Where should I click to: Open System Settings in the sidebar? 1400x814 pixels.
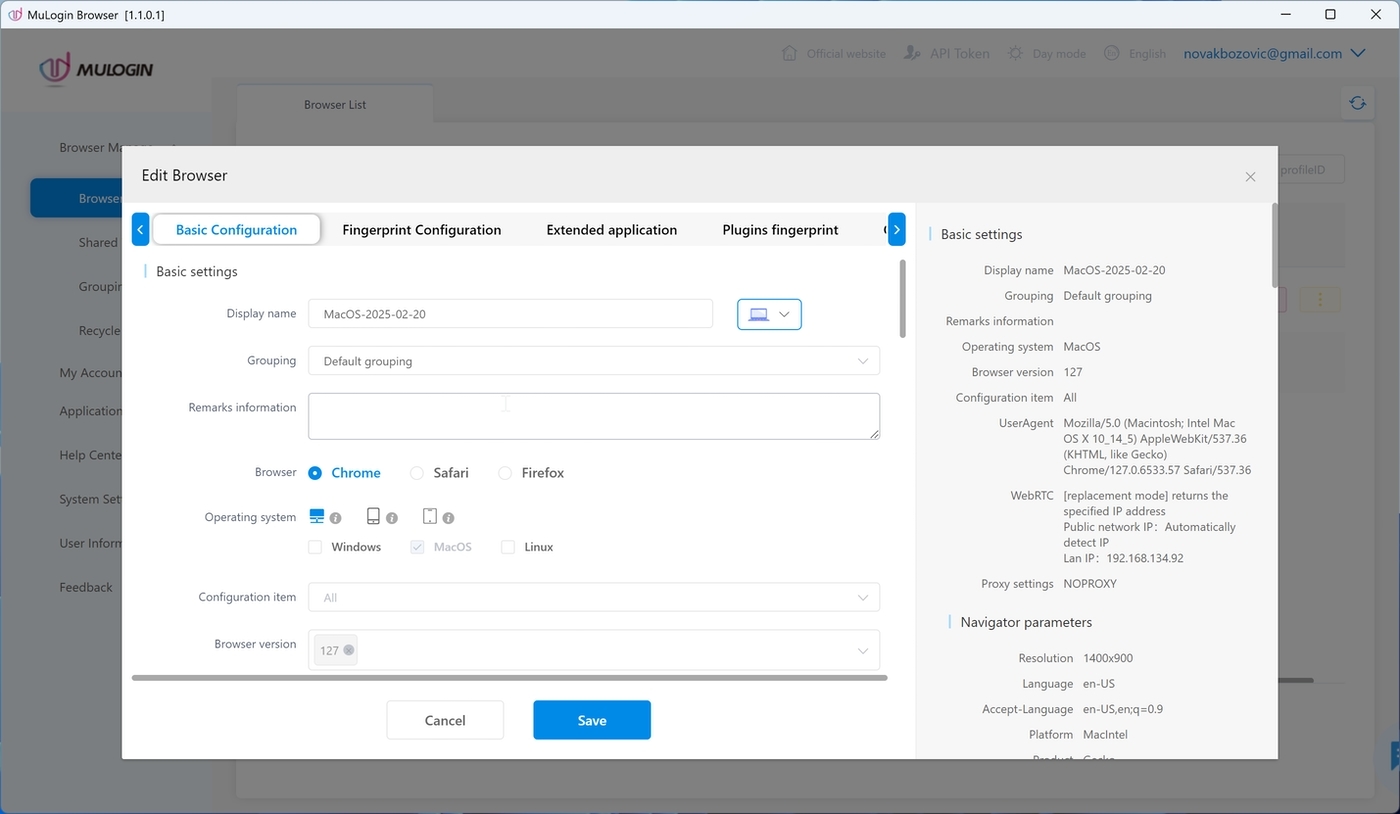pos(90,499)
